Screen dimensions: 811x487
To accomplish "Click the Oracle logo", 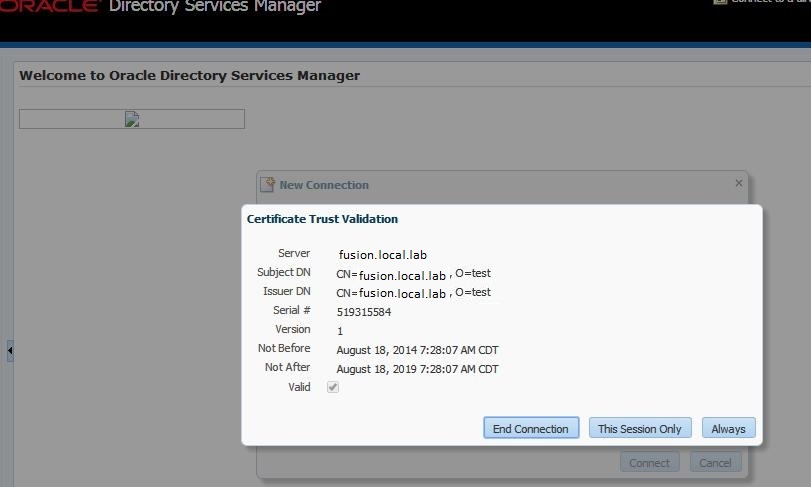I will tap(48, 6).
